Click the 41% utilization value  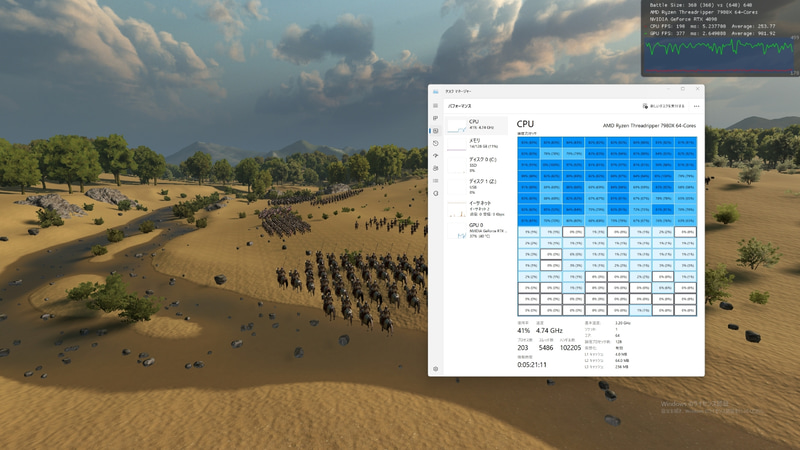click(523, 331)
